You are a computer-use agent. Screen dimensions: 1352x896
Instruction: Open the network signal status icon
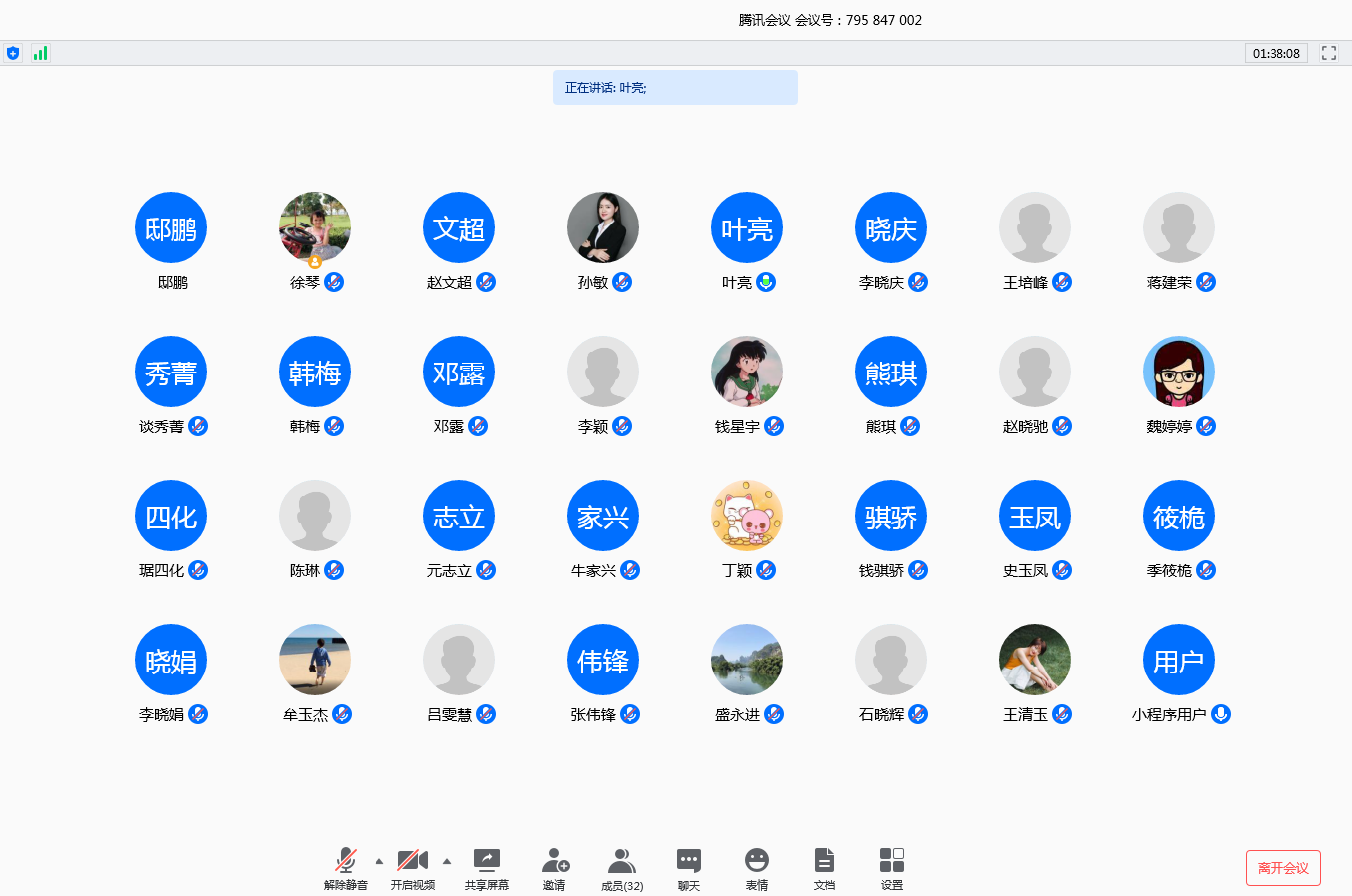click(x=40, y=53)
